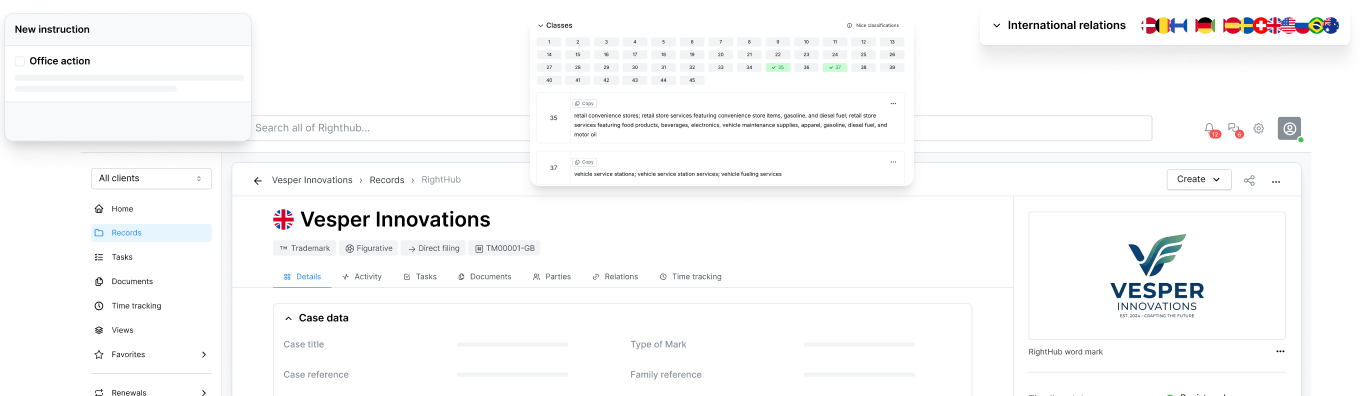This screenshot has width=1360, height=396.
Task: Click the TM00001-GB reference tag
Action: pyautogui.click(x=504, y=248)
